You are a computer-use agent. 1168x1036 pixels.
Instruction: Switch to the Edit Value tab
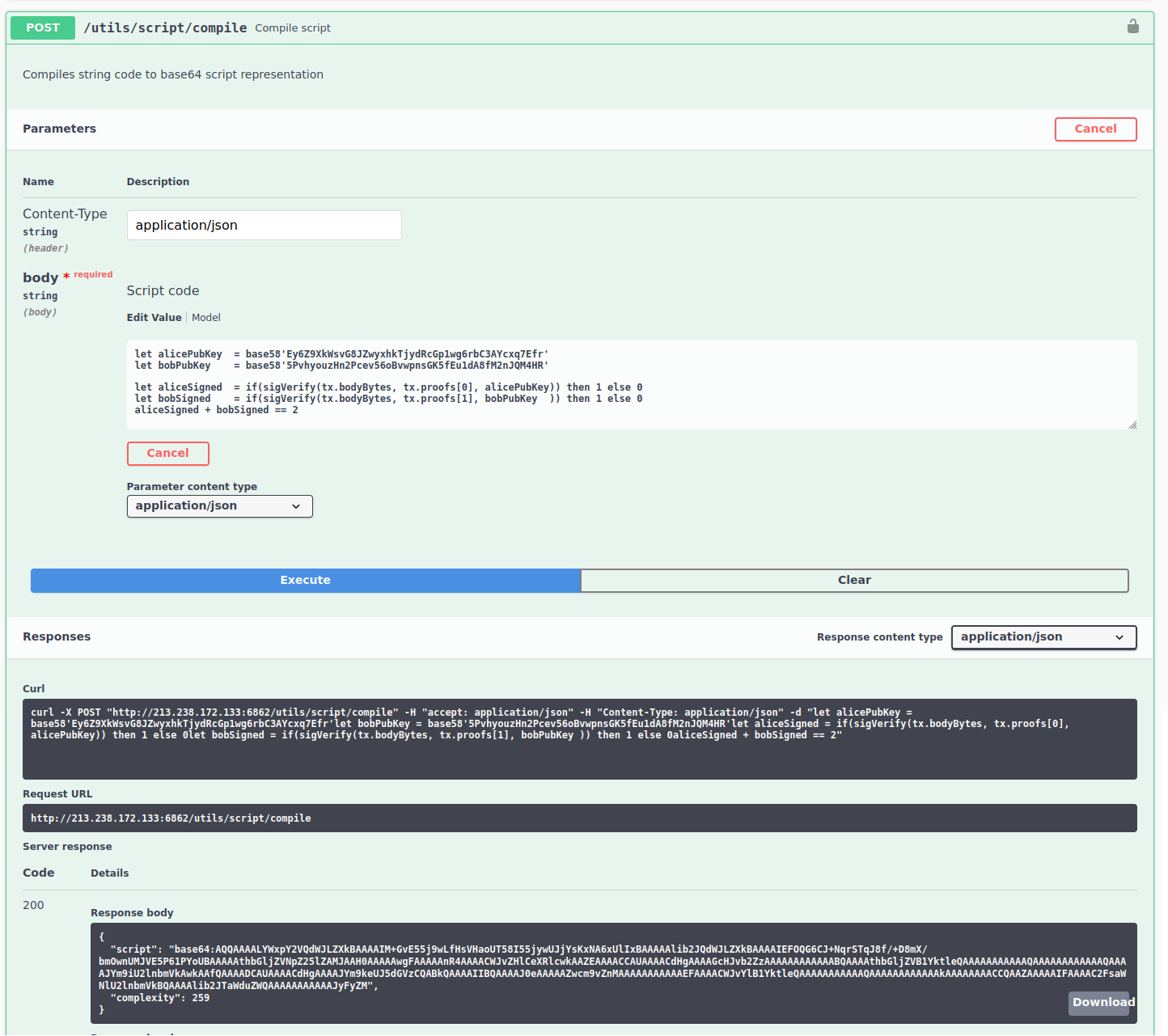coord(154,318)
